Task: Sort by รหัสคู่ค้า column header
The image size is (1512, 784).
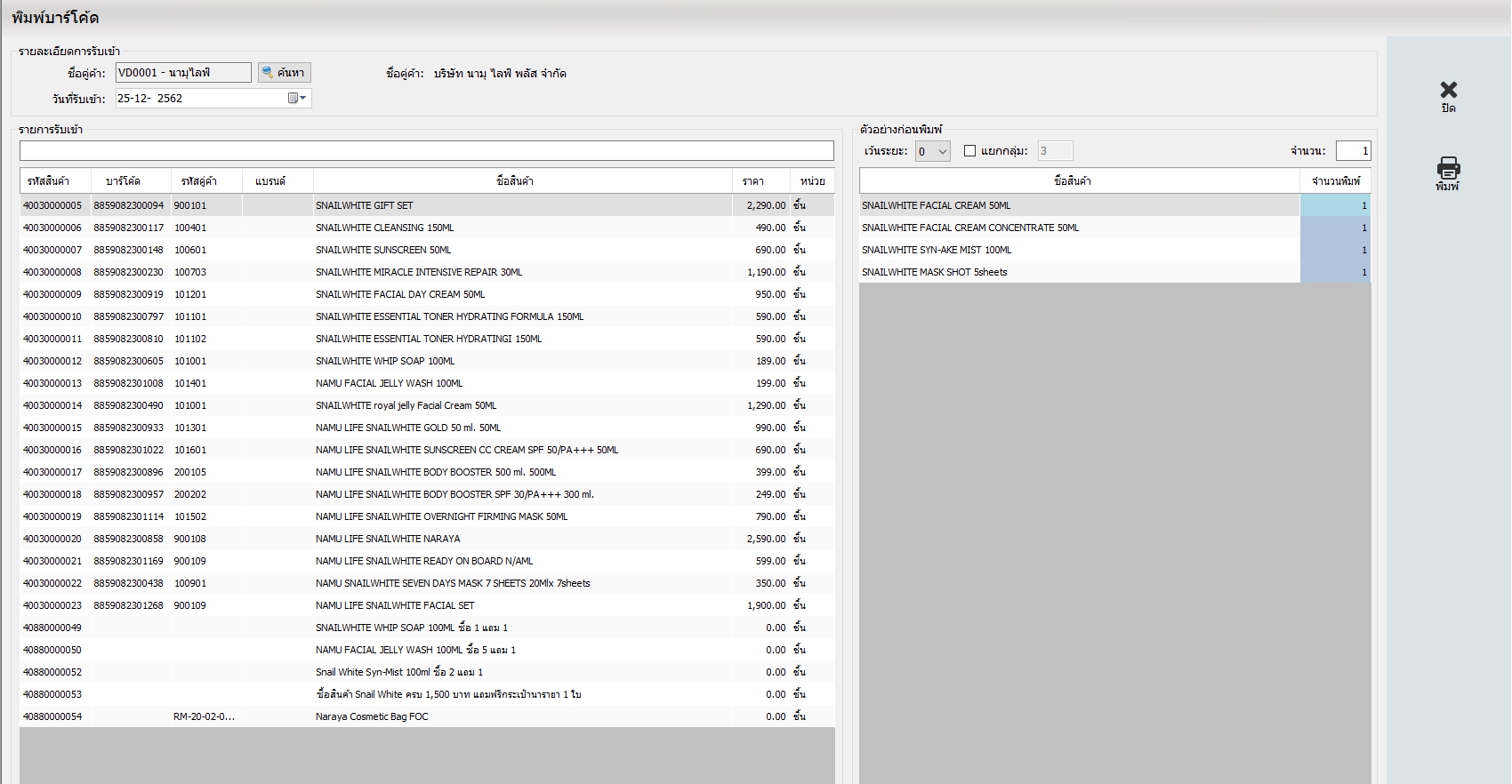Action: point(207,180)
